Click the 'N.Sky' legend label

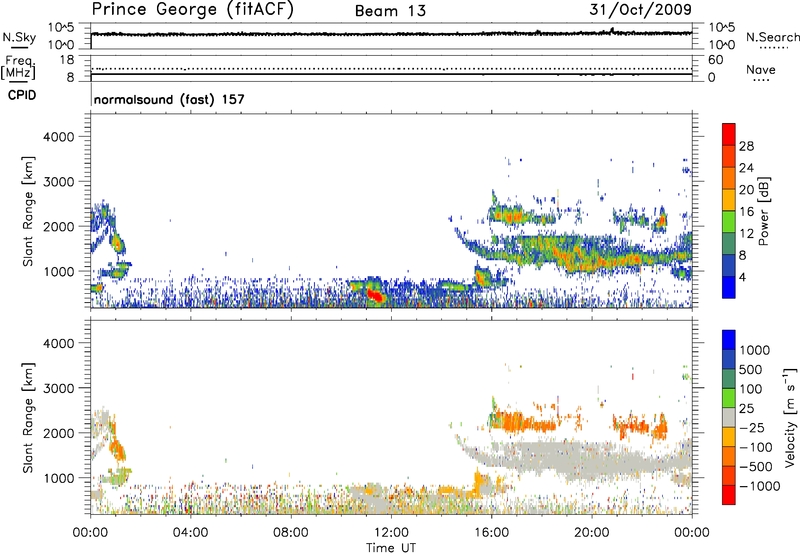(x=19, y=37)
